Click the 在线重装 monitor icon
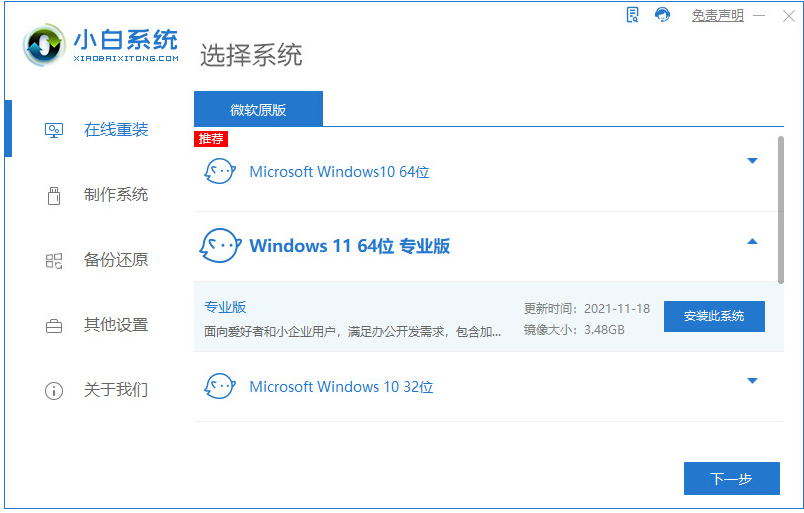The width and height of the screenshot is (804, 513). tap(54, 130)
